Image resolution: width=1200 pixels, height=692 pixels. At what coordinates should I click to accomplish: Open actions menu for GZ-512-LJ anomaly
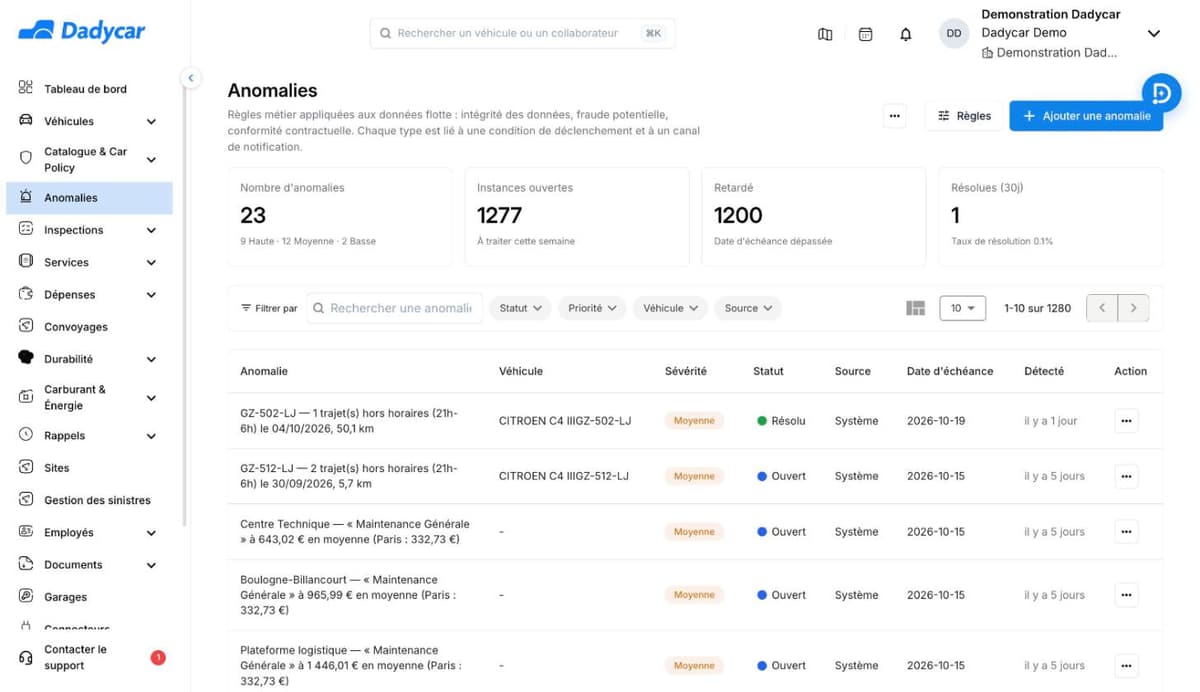1126,476
